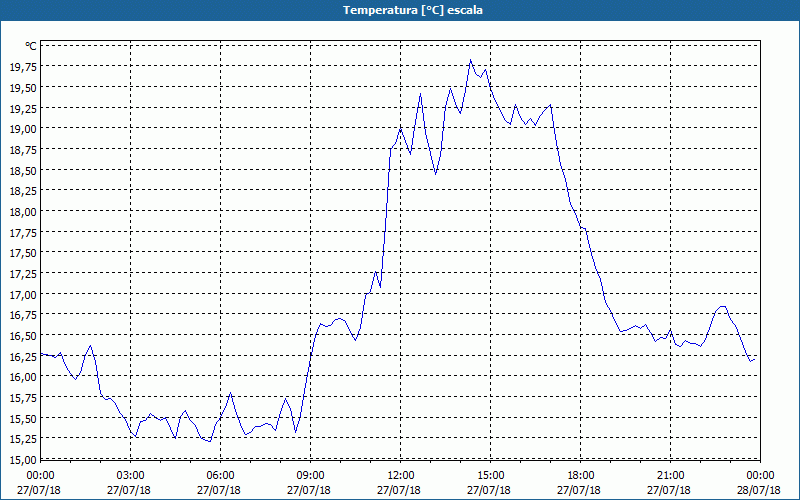This screenshot has height=500, width=800.
Task: Click the 00:00 time label dated 27/07/18
Action: pos(40,476)
